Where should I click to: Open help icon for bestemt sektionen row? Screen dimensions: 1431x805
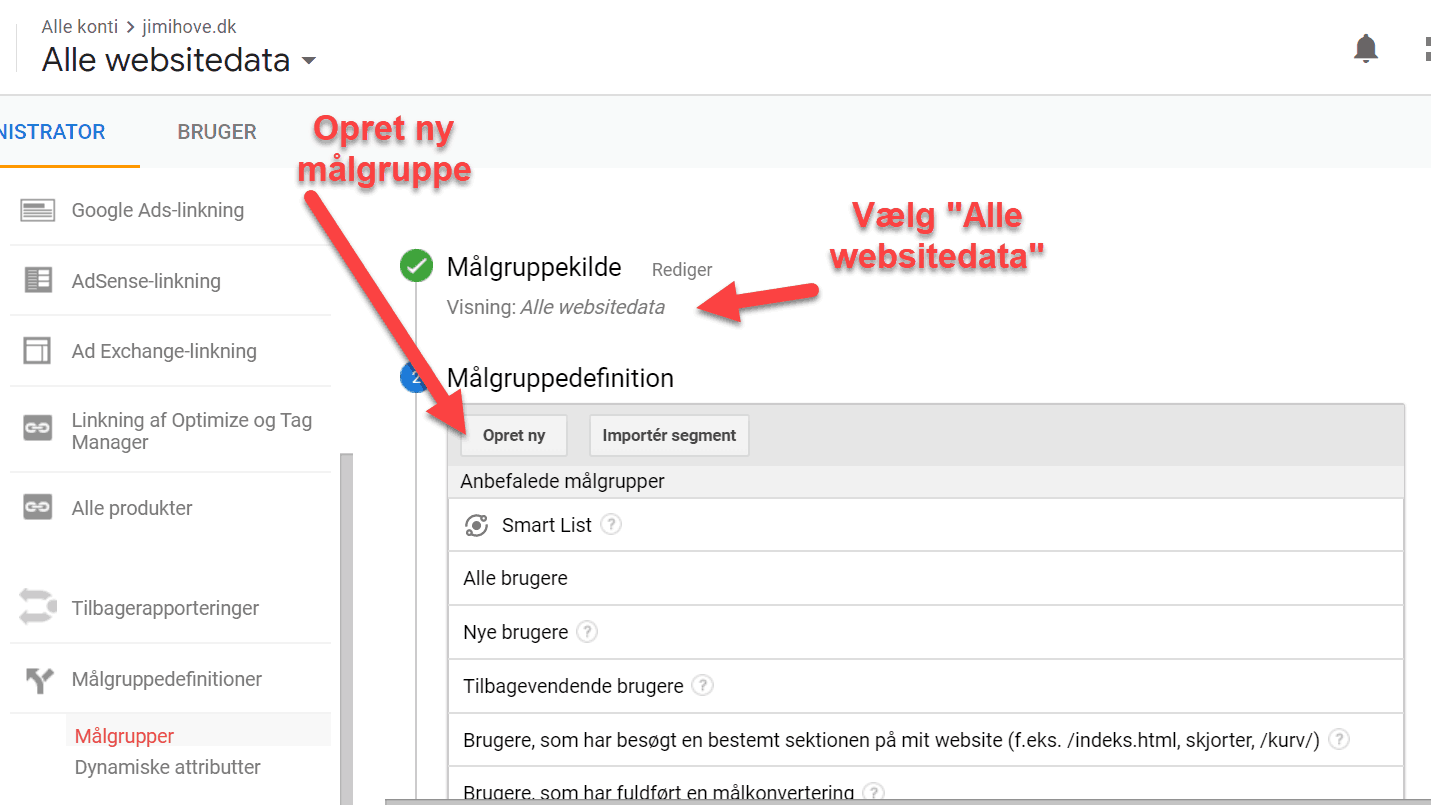pyautogui.click(x=1339, y=739)
